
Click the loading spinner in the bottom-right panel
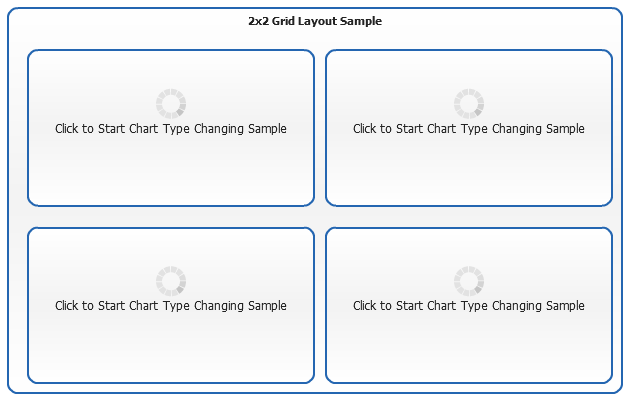pyautogui.click(x=469, y=281)
